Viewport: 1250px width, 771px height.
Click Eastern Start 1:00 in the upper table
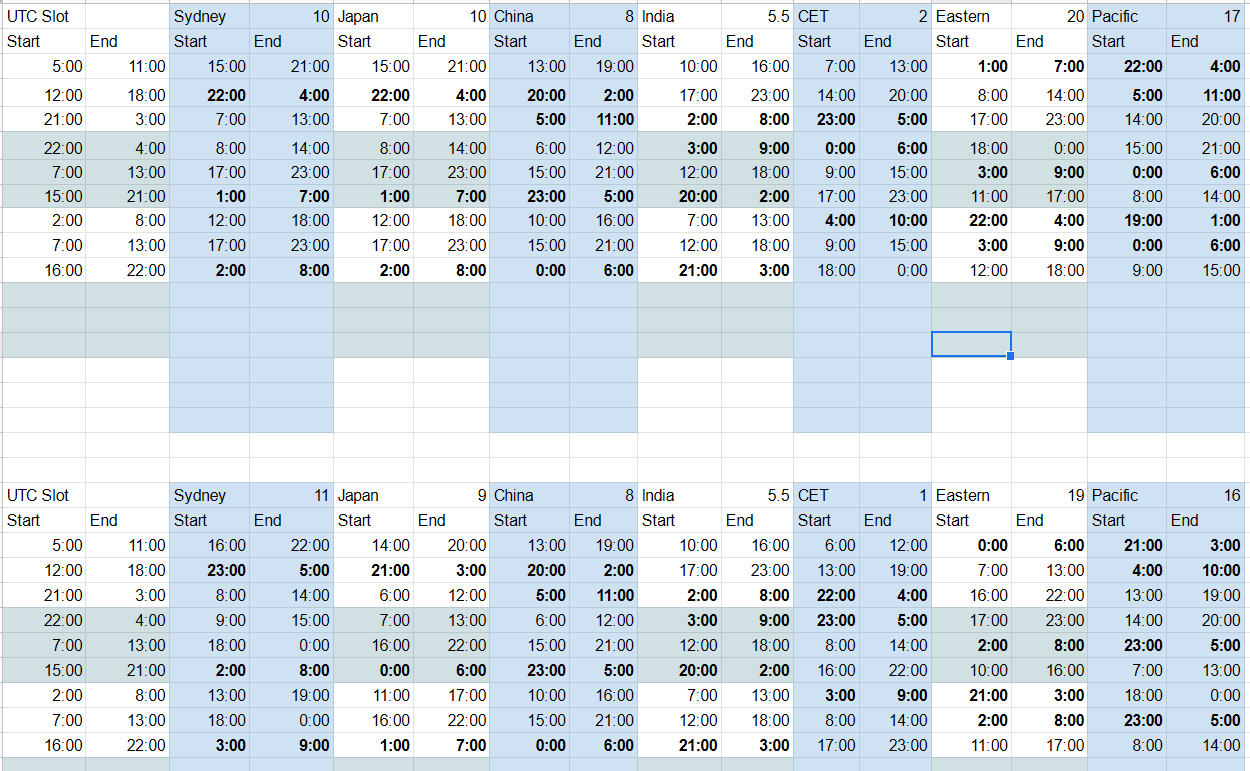pyautogui.click(x=971, y=66)
